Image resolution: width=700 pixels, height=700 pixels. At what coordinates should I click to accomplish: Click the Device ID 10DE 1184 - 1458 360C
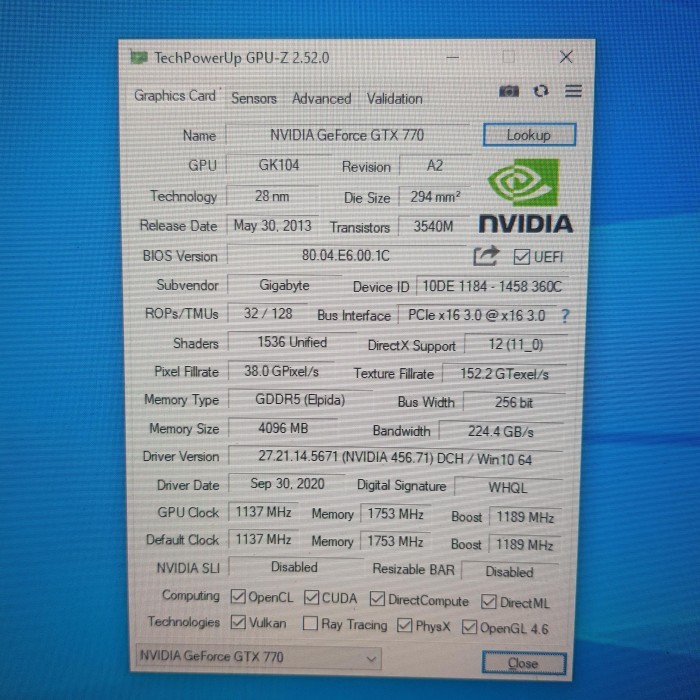coord(492,286)
